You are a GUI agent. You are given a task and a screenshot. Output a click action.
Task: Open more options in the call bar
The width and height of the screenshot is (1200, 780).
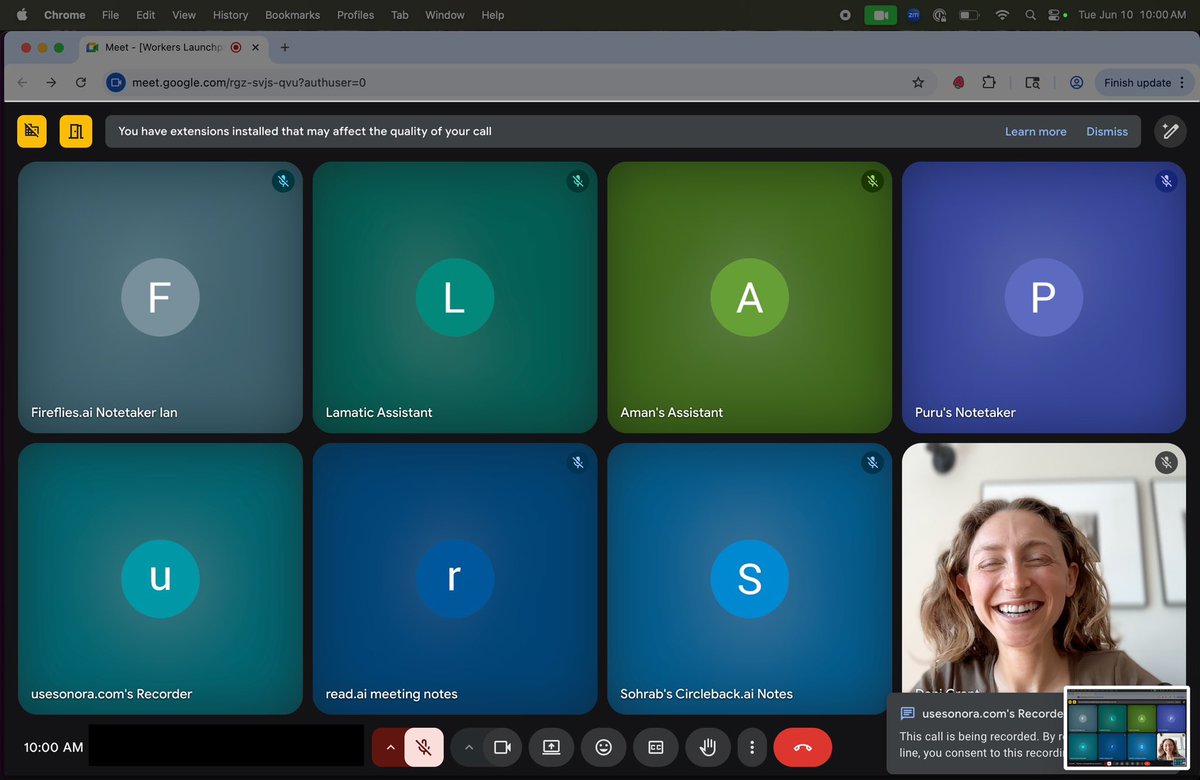[751, 747]
